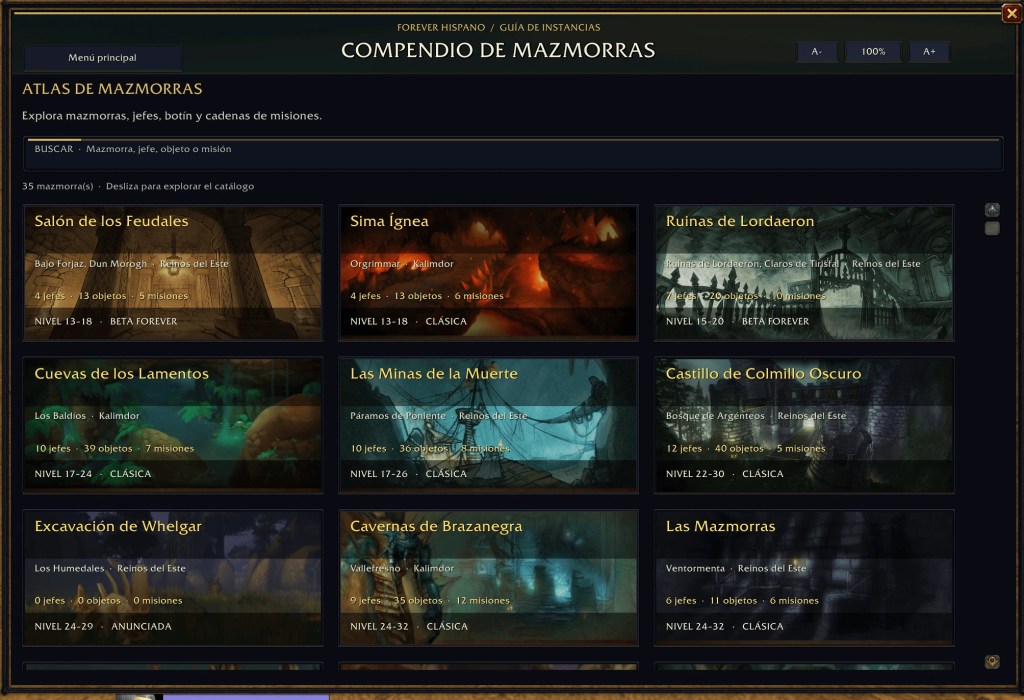Click 'Bosque de Argénteos' location text
This screenshot has height=700, width=1024.
click(x=715, y=416)
